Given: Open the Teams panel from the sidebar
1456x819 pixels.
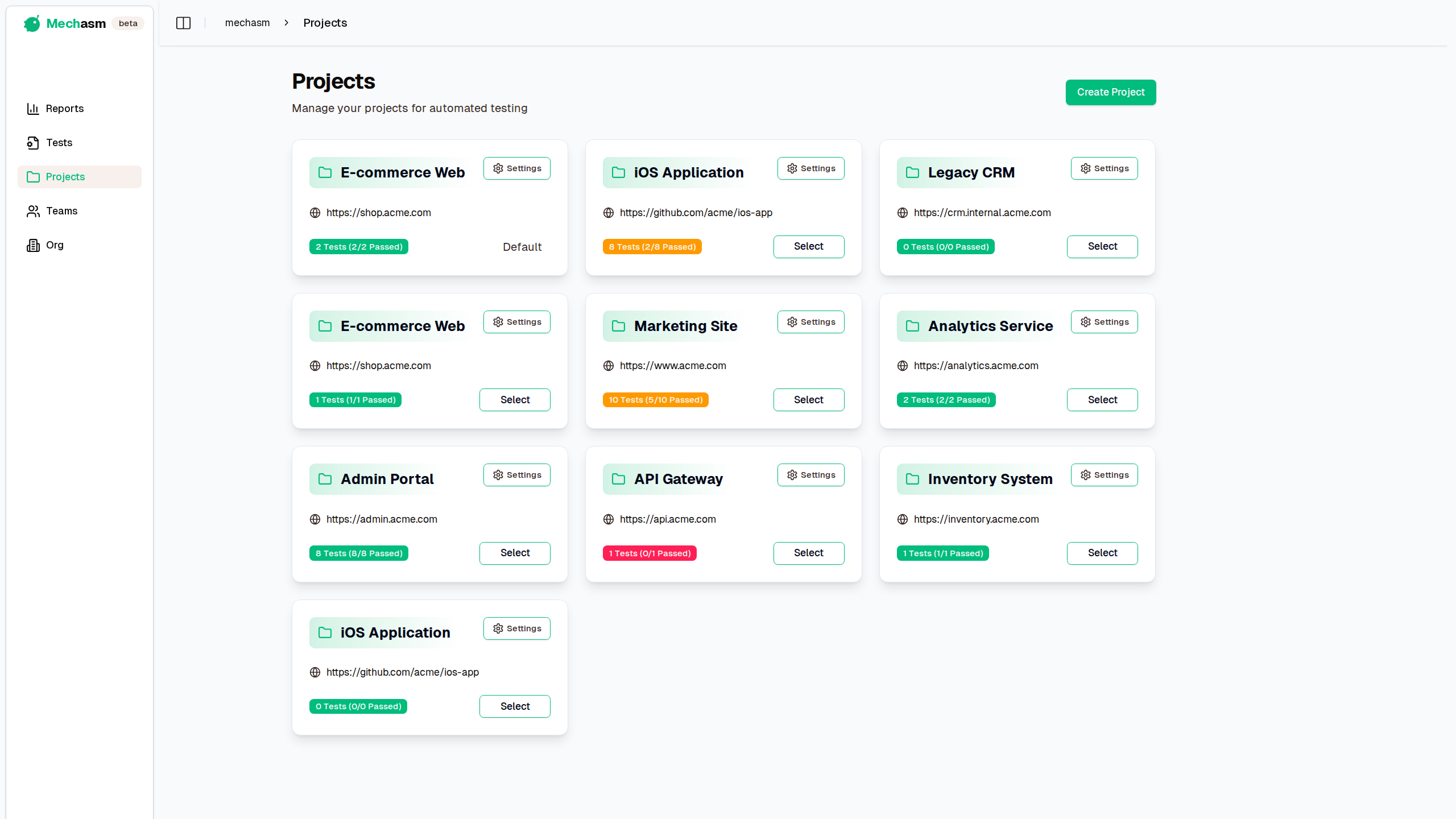Looking at the screenshot, I should click(x=61, y=210).
